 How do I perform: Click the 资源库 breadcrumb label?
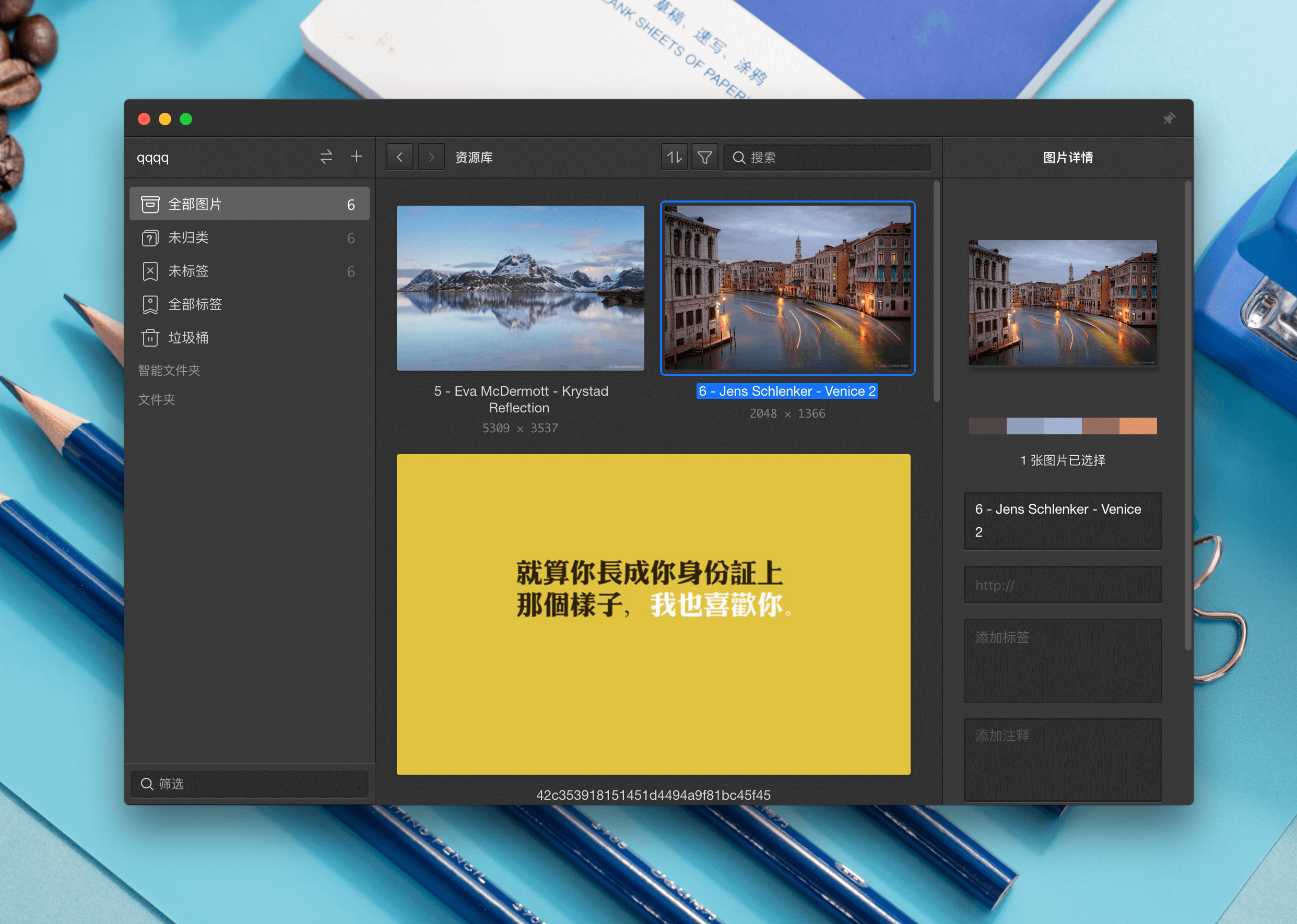coord(474,158)
